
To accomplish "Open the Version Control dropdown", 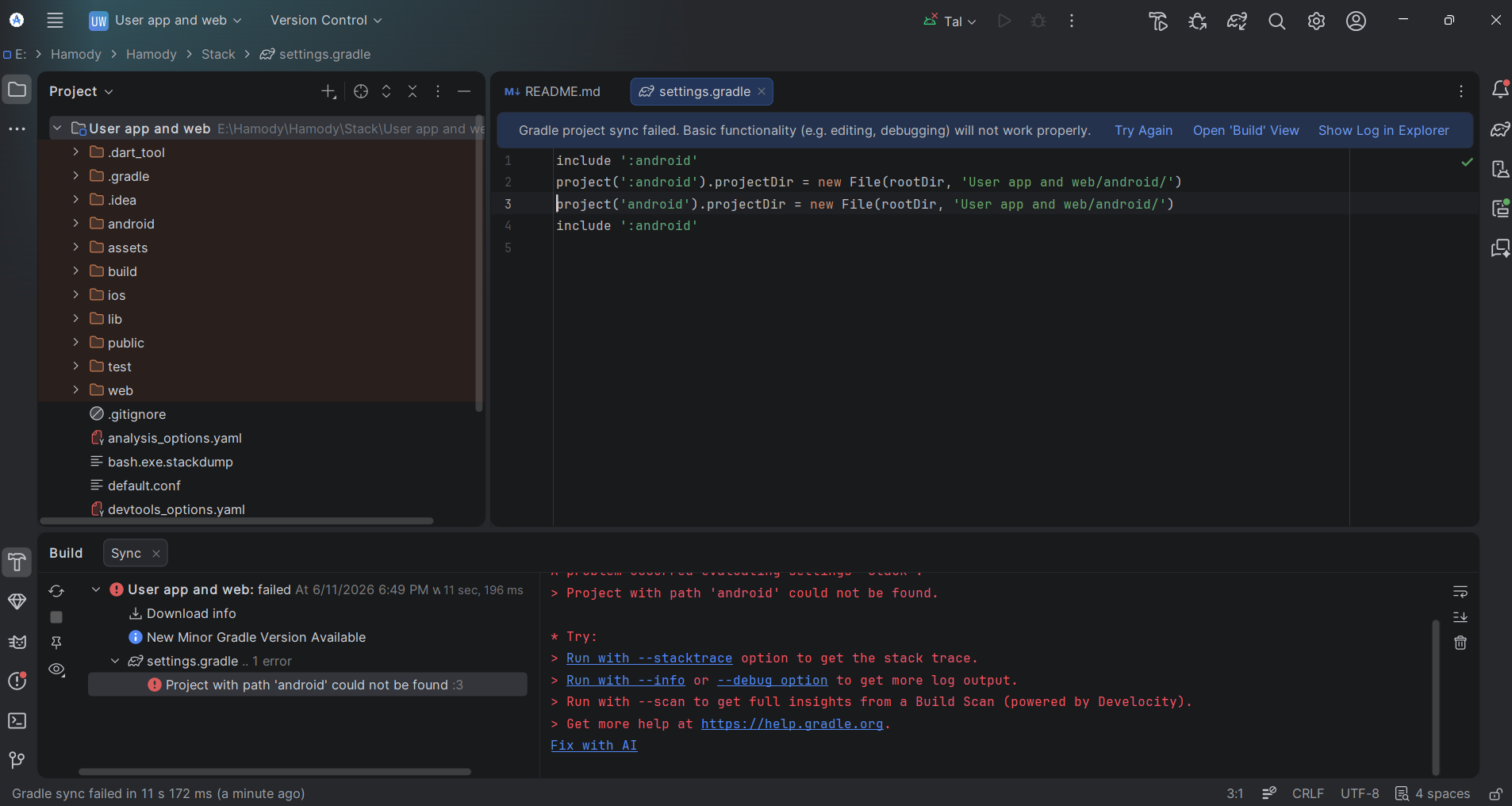I will pyautogui.click(x=326, y=21).
